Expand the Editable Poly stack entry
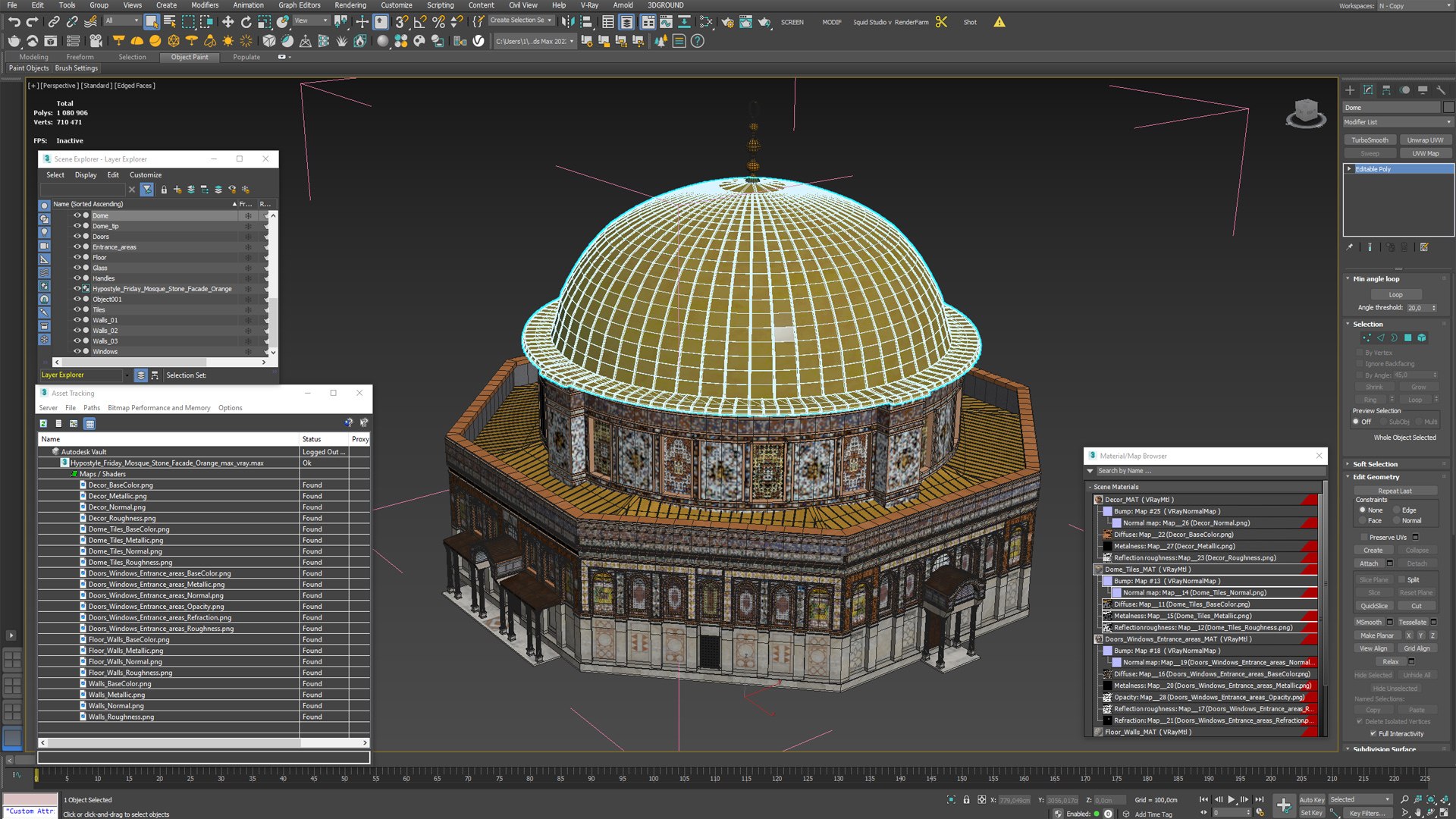 point(1349,169)
